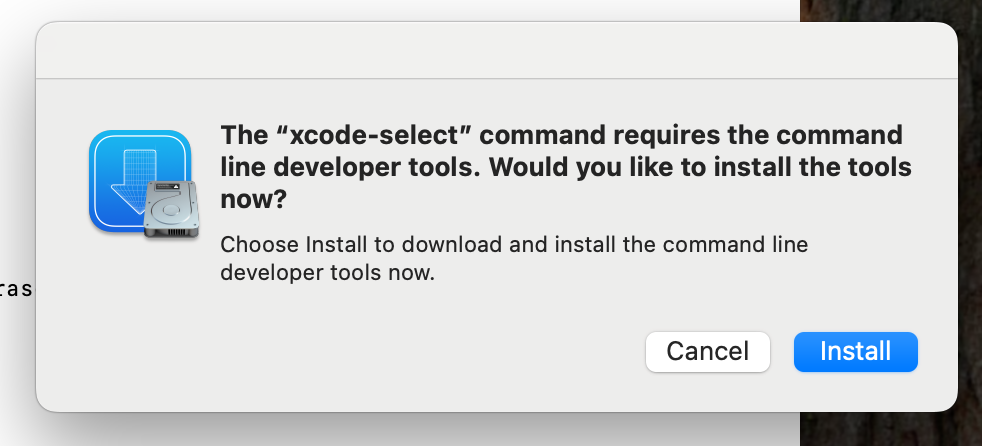Click the Install button

pyautogui.click(x=855, y=351)
